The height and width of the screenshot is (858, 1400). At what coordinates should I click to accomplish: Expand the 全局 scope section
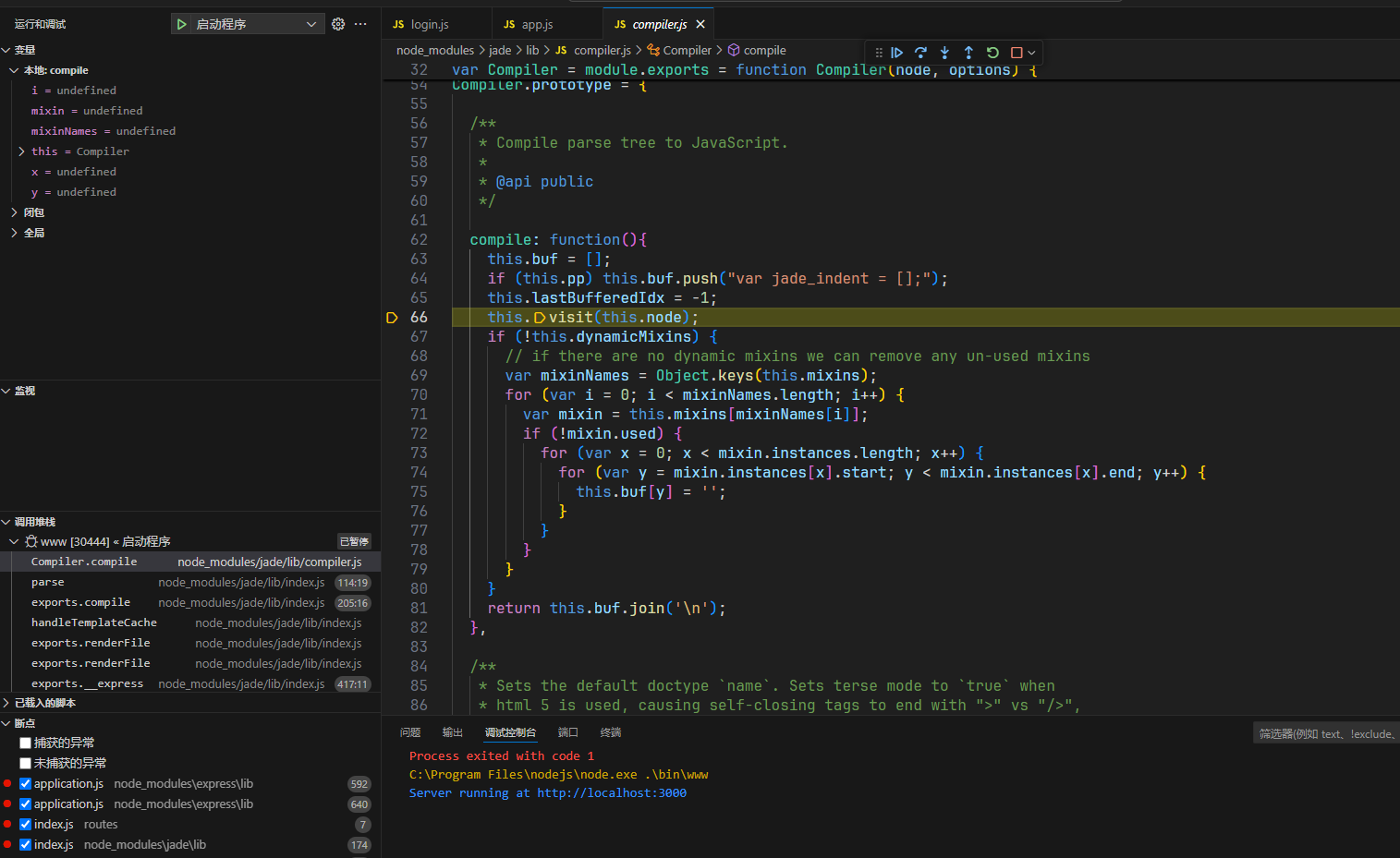(15, 233)
